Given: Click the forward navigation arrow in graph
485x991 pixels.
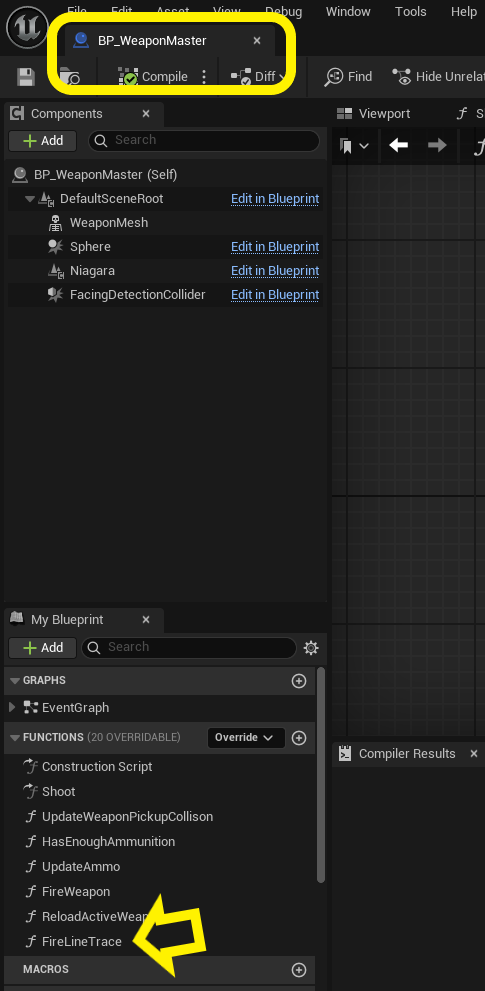Looking at the screenshot, I should tap(437, 145).
